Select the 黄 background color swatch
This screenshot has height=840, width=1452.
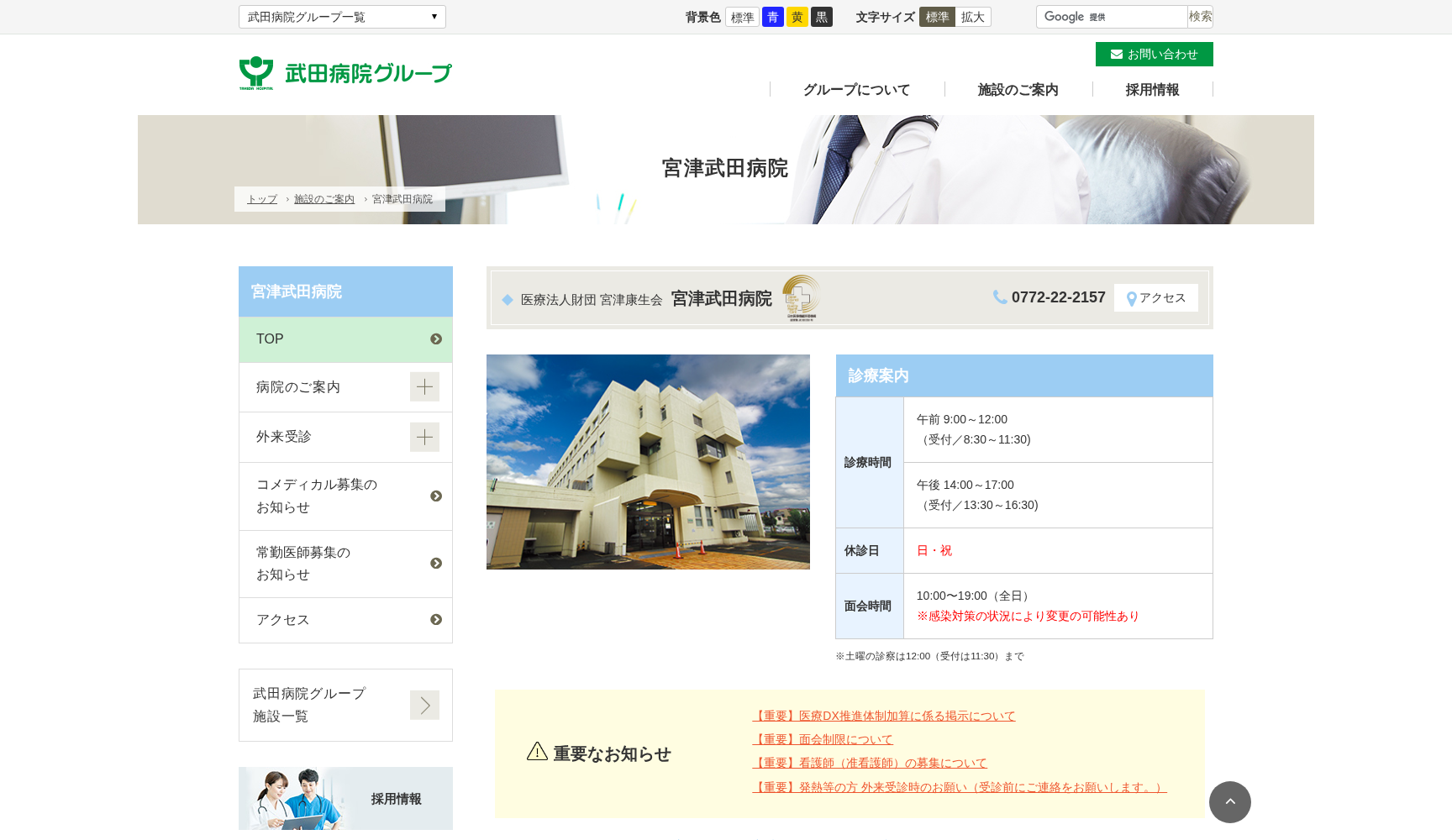pos(797,16)
